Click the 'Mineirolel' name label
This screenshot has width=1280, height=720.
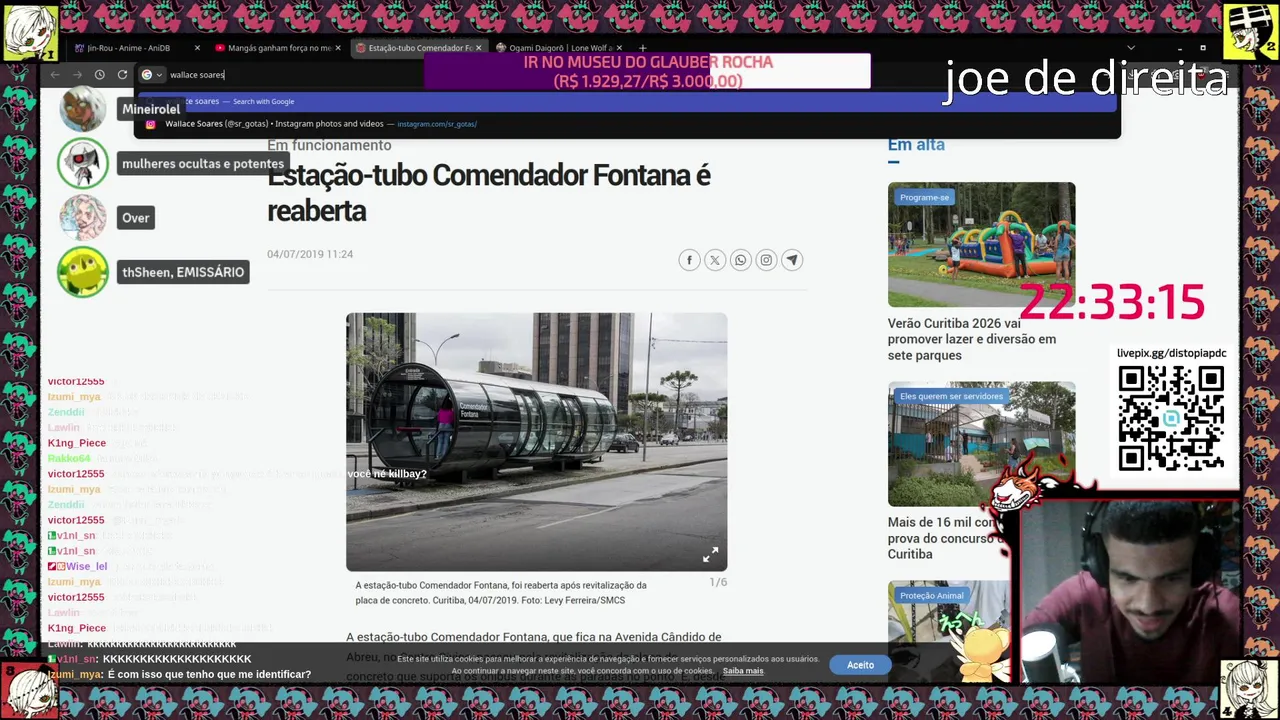click(151, 109)
